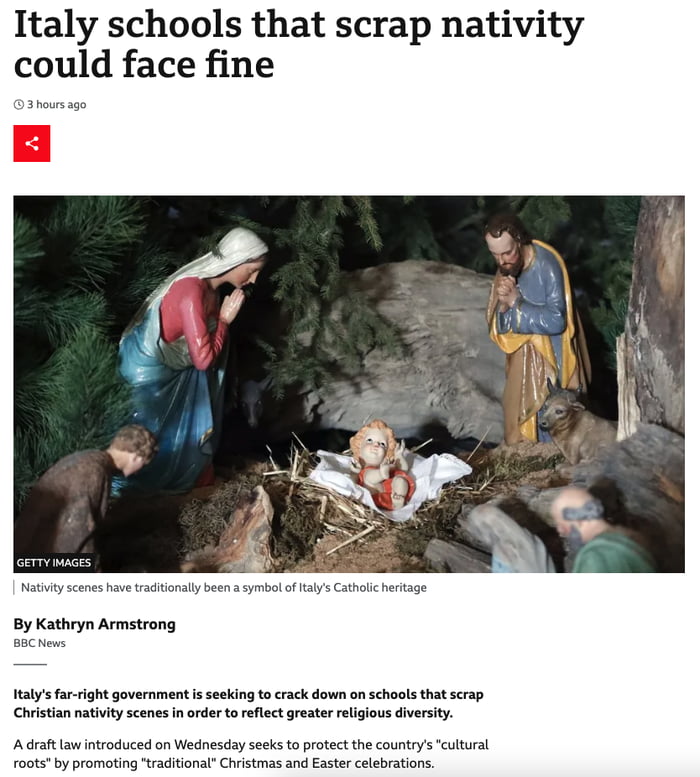Click the clock icon beside the timestamp
Viewport: 700px width, 777px height.
point(19,105)
